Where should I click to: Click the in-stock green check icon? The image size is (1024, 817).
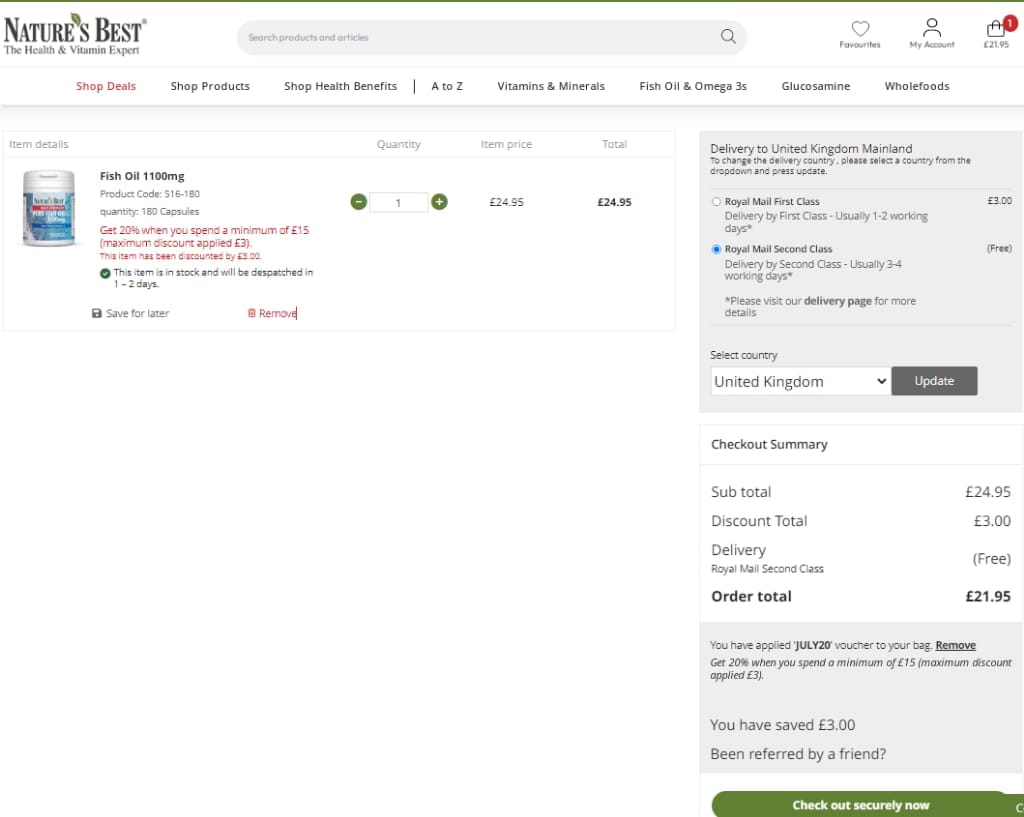coord(105,273)
